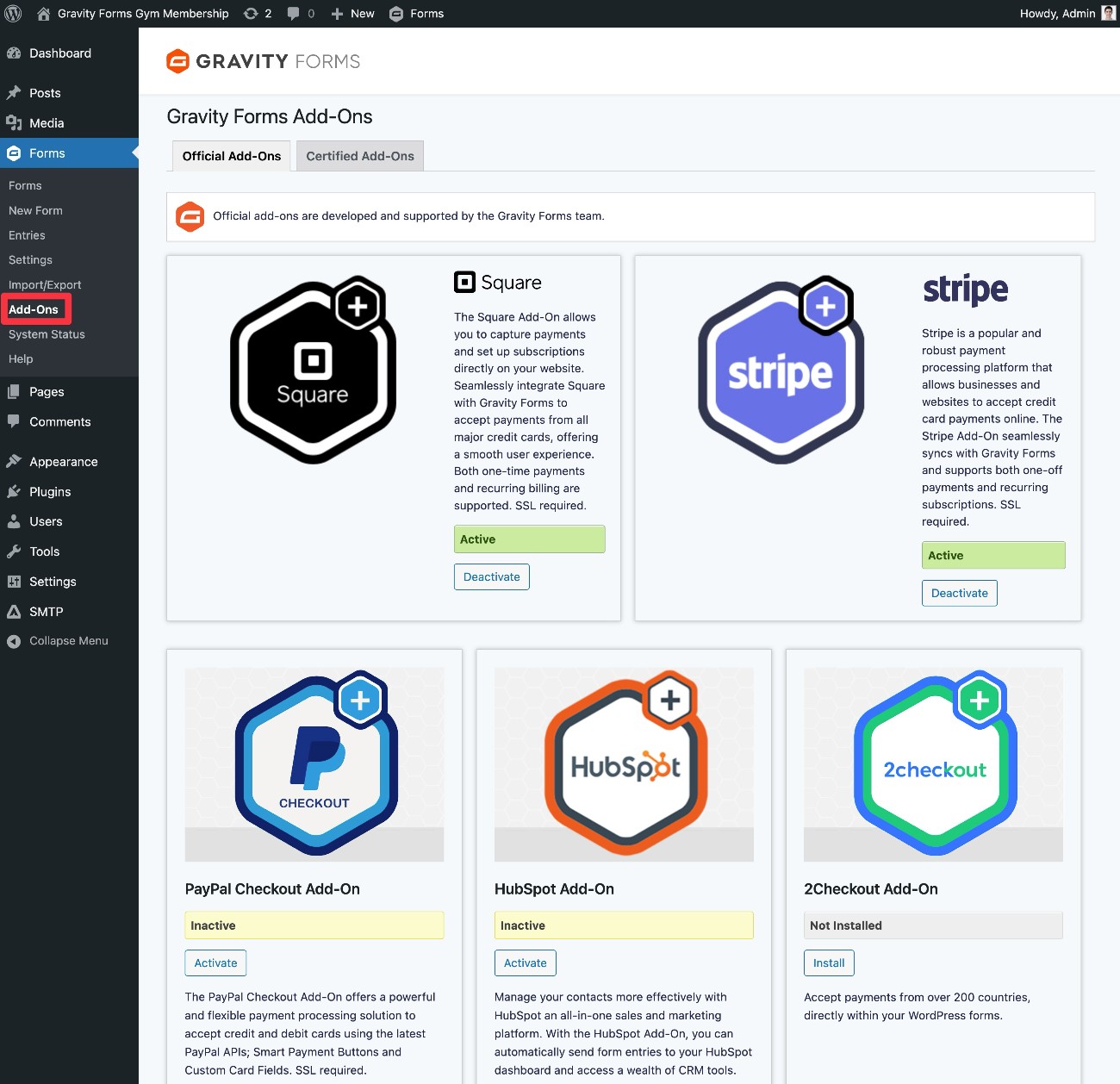Click the Admin avatar in top bar
This screenshot has width=1120, height=1084.
pos(1108,14)
